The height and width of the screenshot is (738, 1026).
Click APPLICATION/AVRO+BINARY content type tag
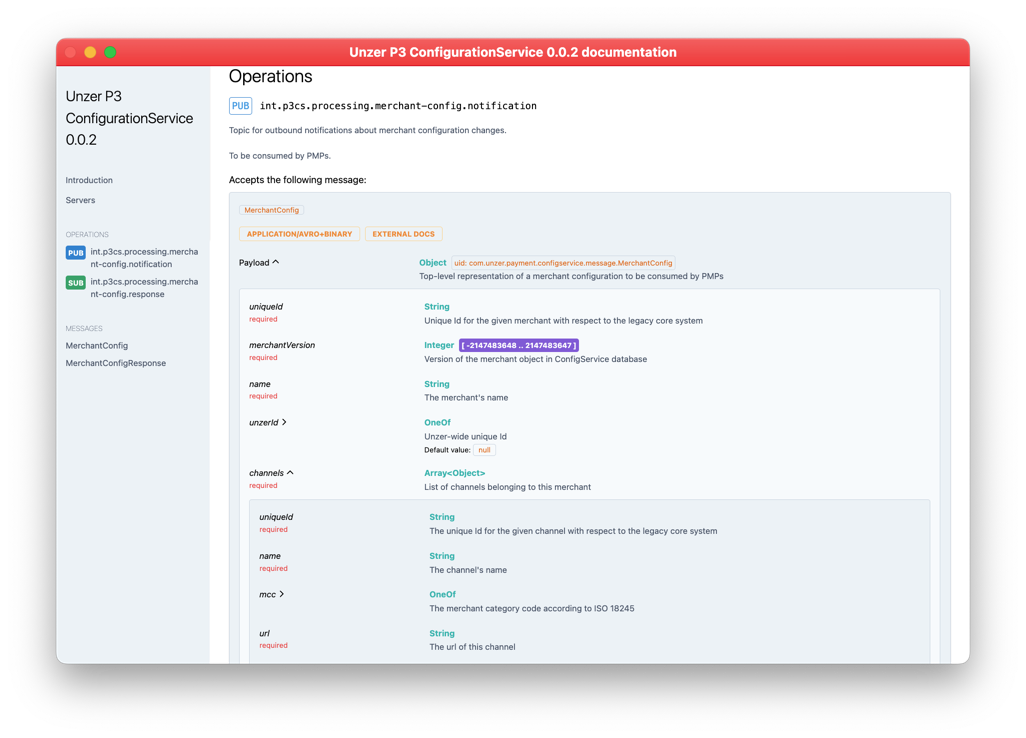[299, 234]
